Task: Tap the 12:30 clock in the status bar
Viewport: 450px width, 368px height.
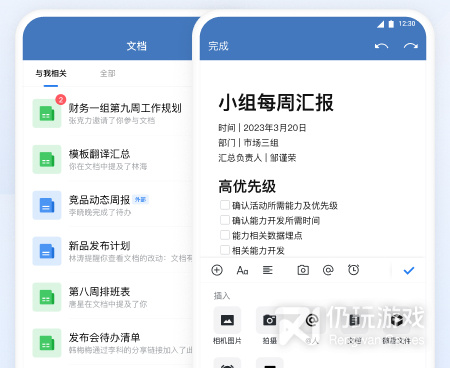Action: pyautogui.click(x=407, y=24)
